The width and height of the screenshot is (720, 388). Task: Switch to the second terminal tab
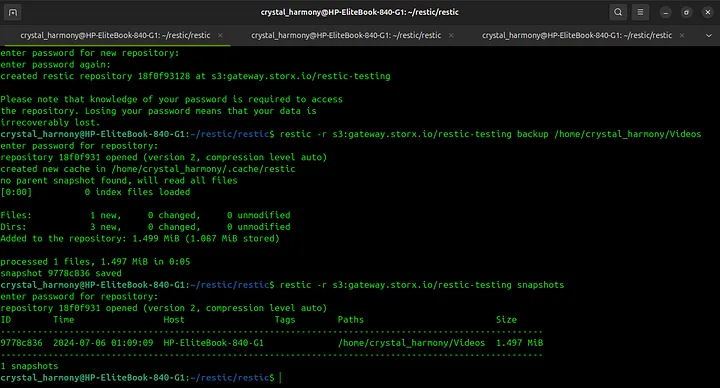click(x=346, y=35)
